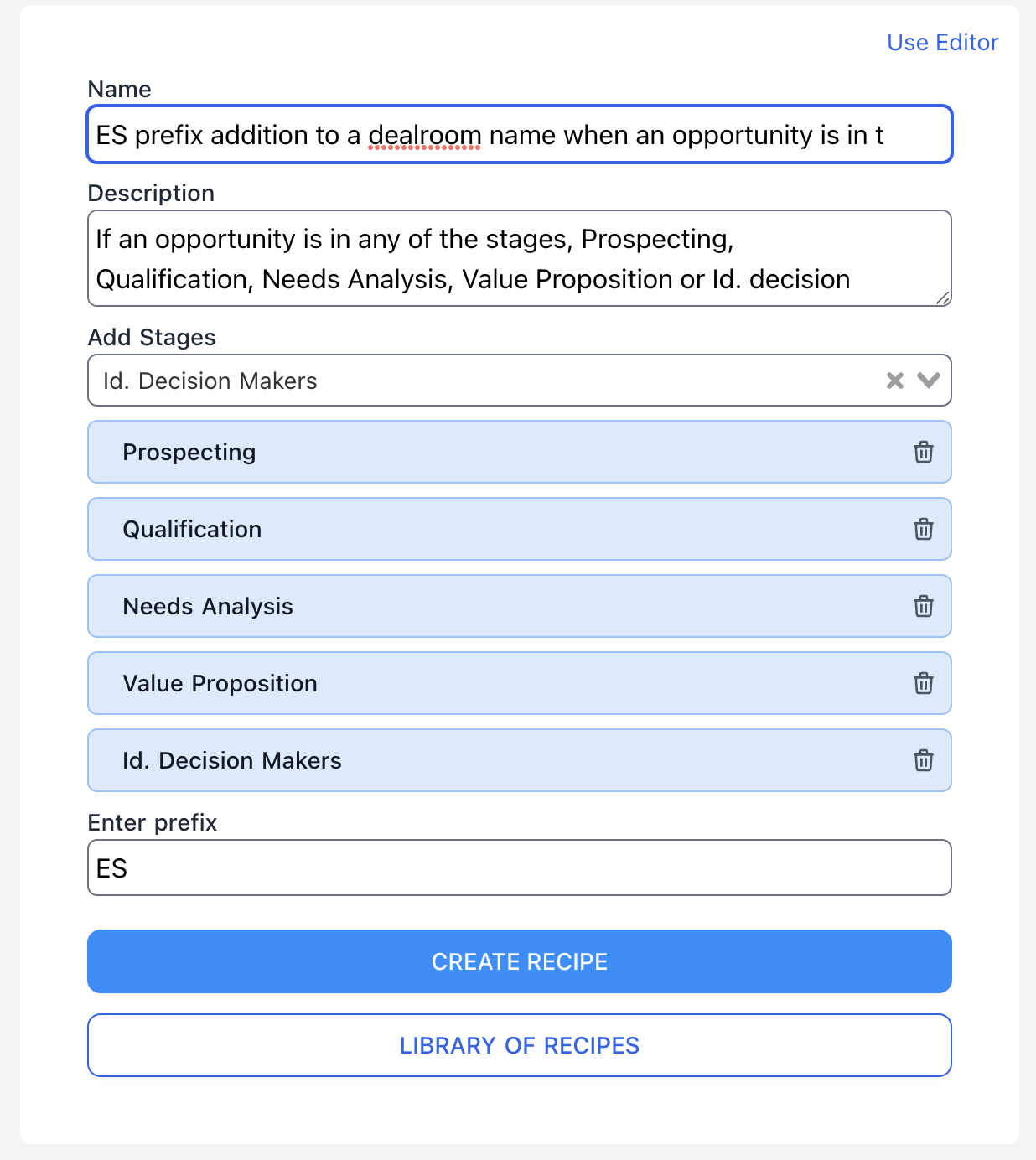Delete the Prospecting stage
The width and height of the screenshot is (1036, 1160).
point(923,452)
